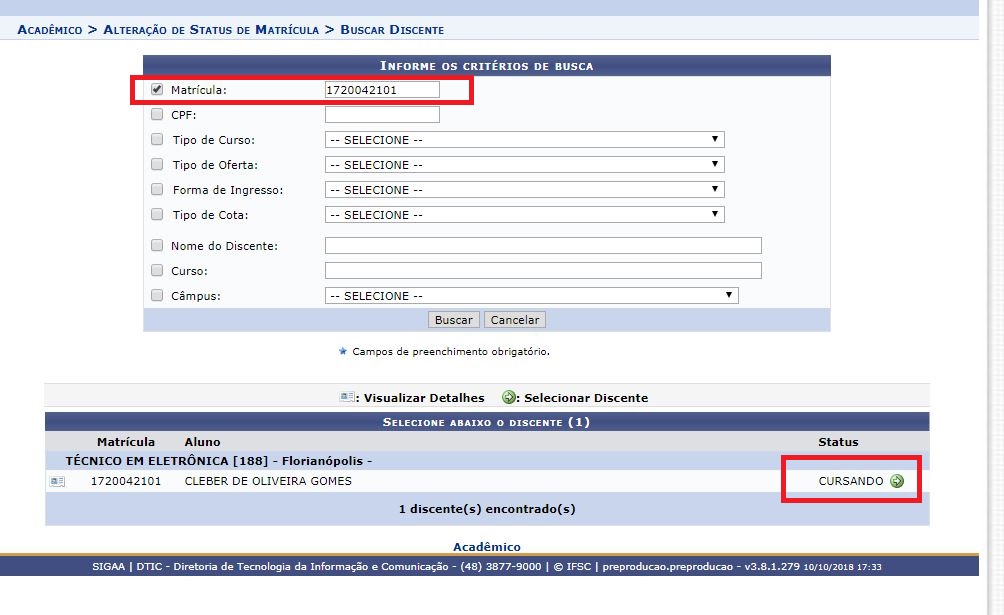Click into the Matrícula input field
Screen dimensions: 1004x615
[382, 90]
